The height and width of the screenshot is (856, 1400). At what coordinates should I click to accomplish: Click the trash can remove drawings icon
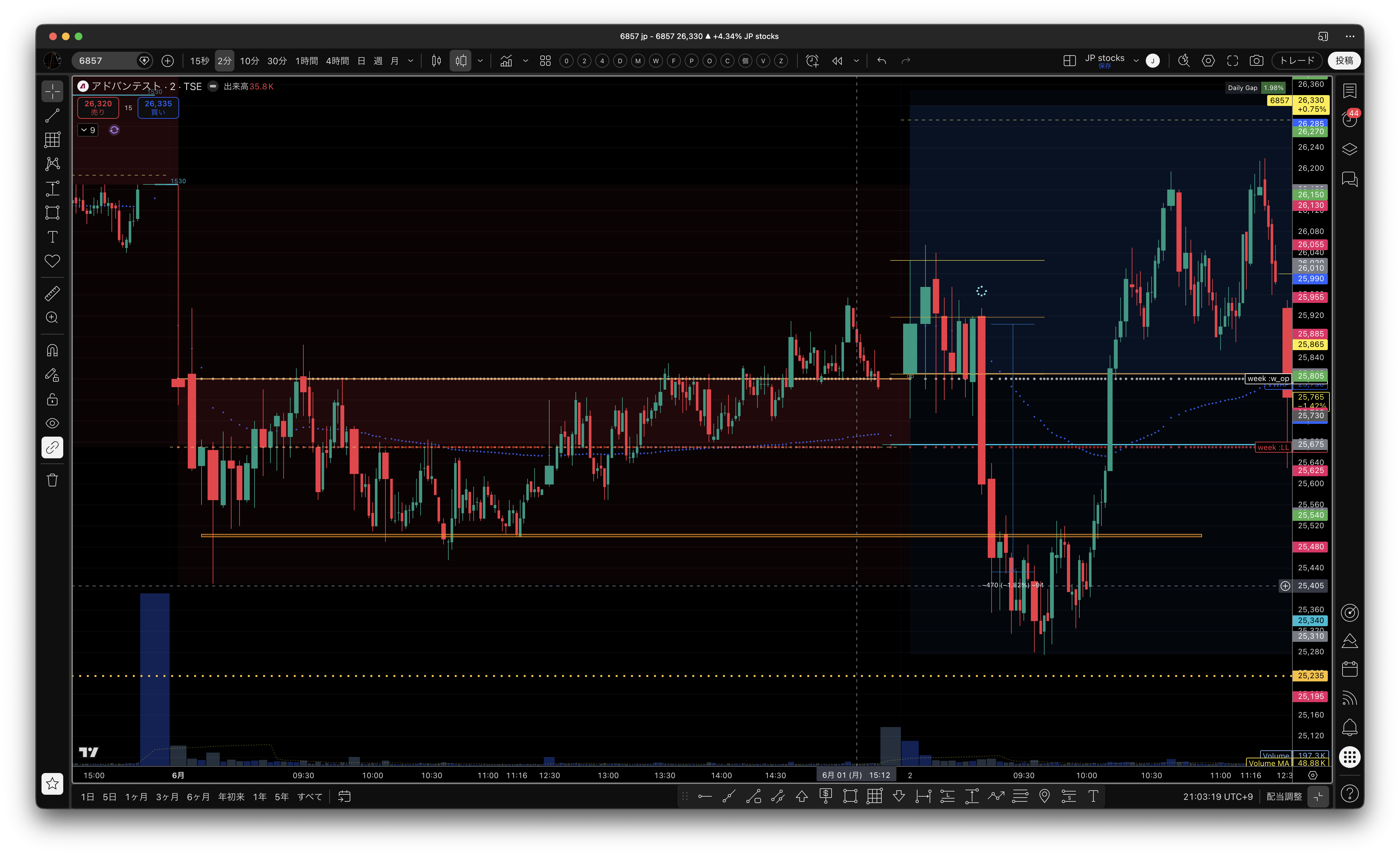tap(52, 480)
